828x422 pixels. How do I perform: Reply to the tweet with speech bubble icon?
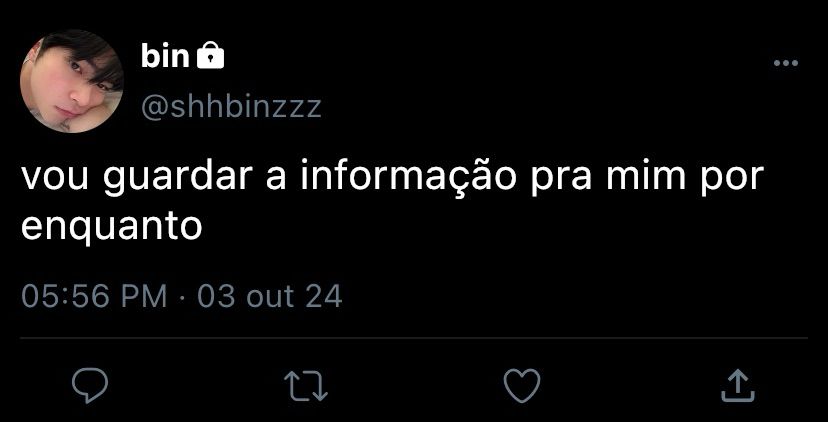90,386
